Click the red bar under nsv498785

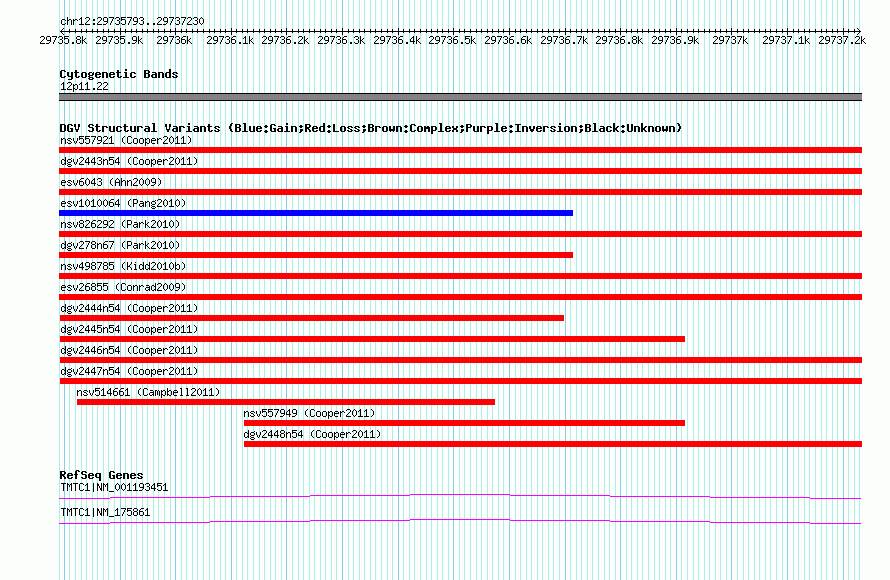coord(460,276)
